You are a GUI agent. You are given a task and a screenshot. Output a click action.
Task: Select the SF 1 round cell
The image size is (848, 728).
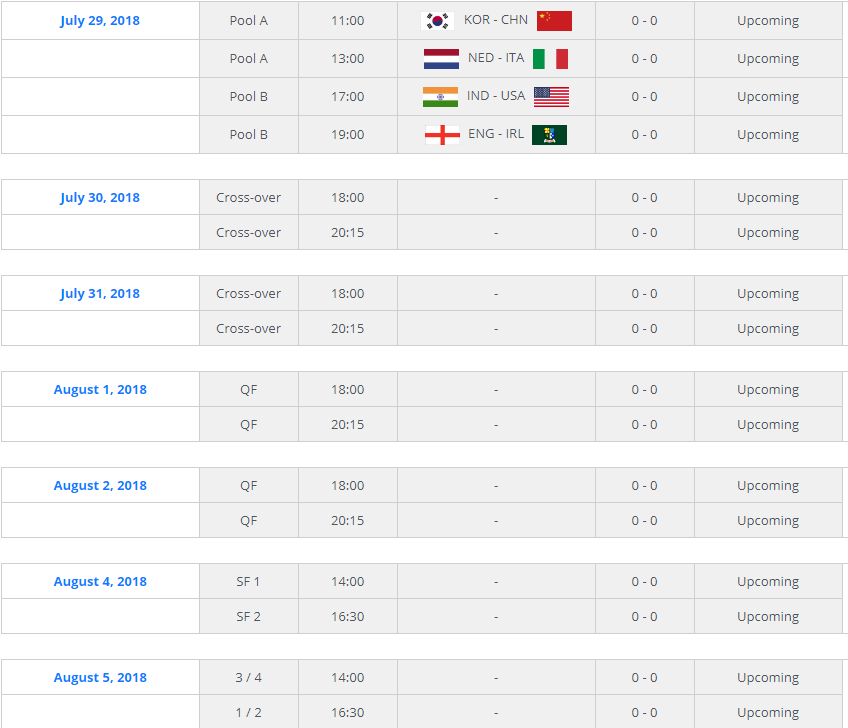[x=248, y=581]
